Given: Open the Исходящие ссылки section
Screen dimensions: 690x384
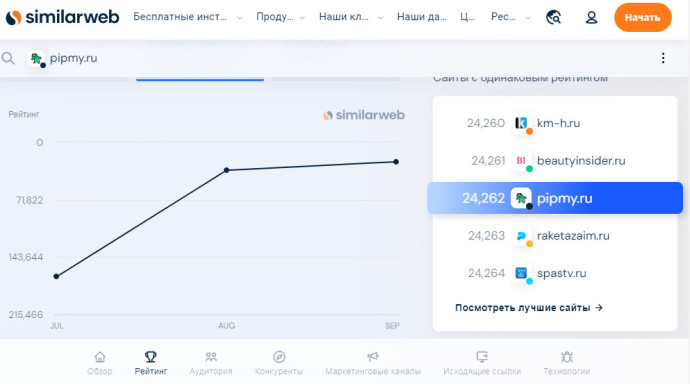Looking at the screenshot, I should point(482,363).
